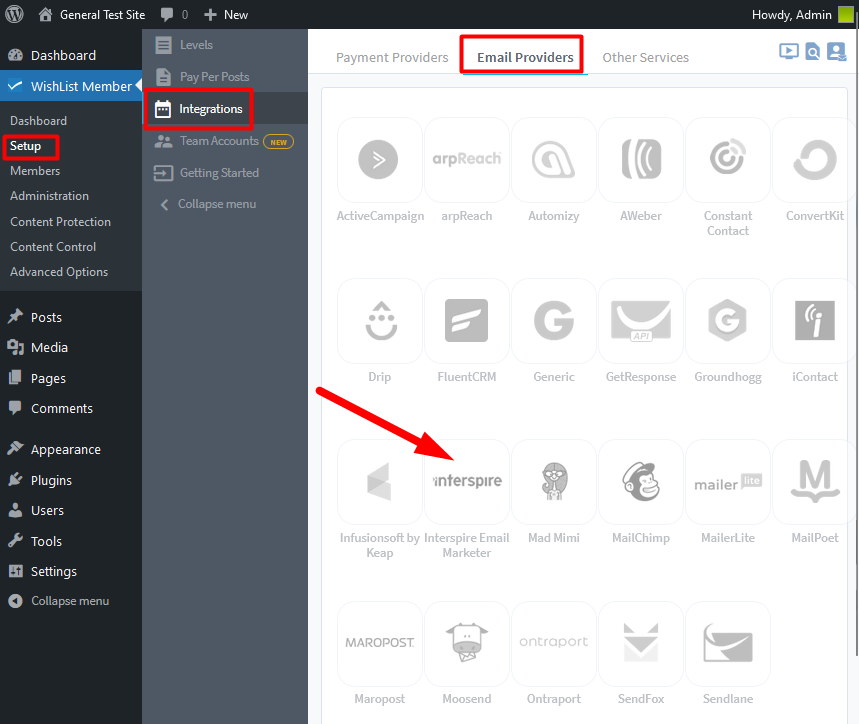
Task: Select the FluentCRM provider
Action: coord(467,321)
